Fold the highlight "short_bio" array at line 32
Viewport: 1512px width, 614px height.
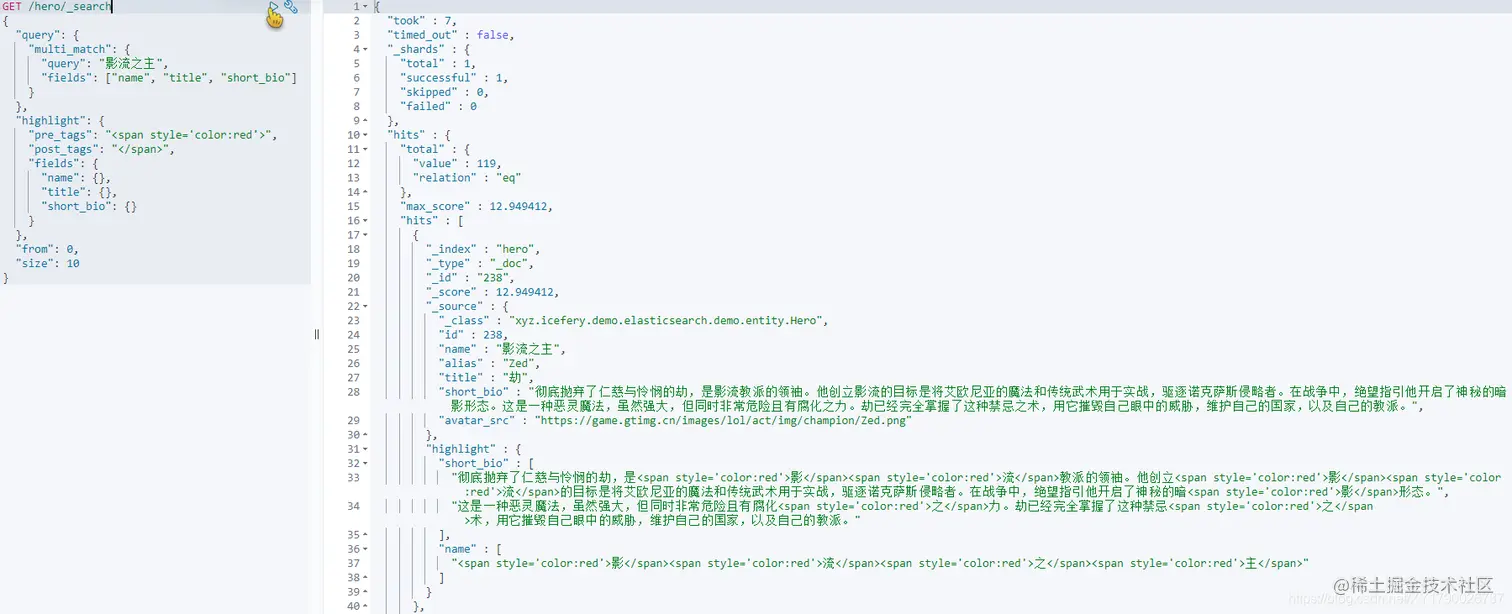click(x=365, y=463)
